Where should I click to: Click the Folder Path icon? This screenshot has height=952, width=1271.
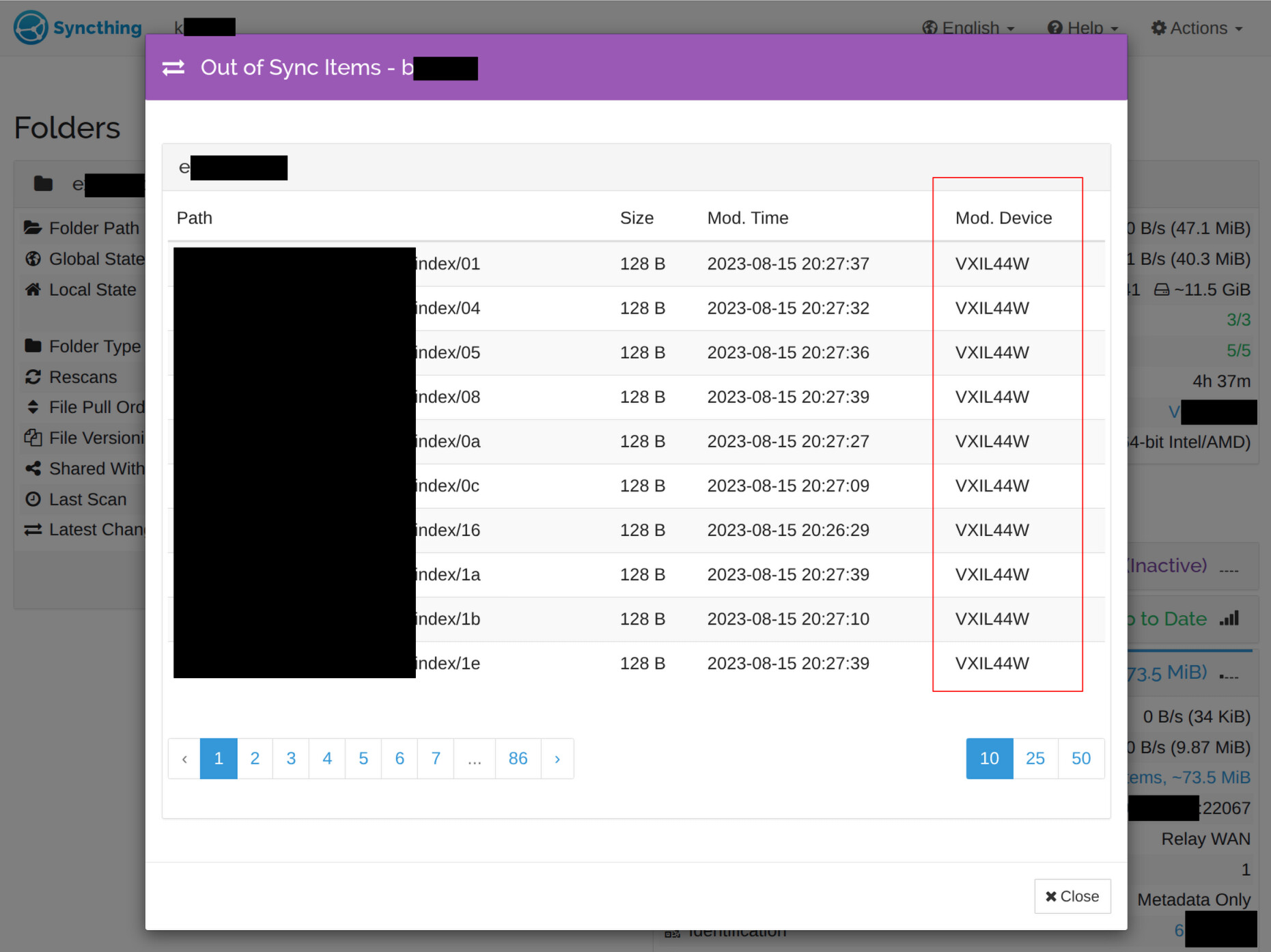point(33,227)
